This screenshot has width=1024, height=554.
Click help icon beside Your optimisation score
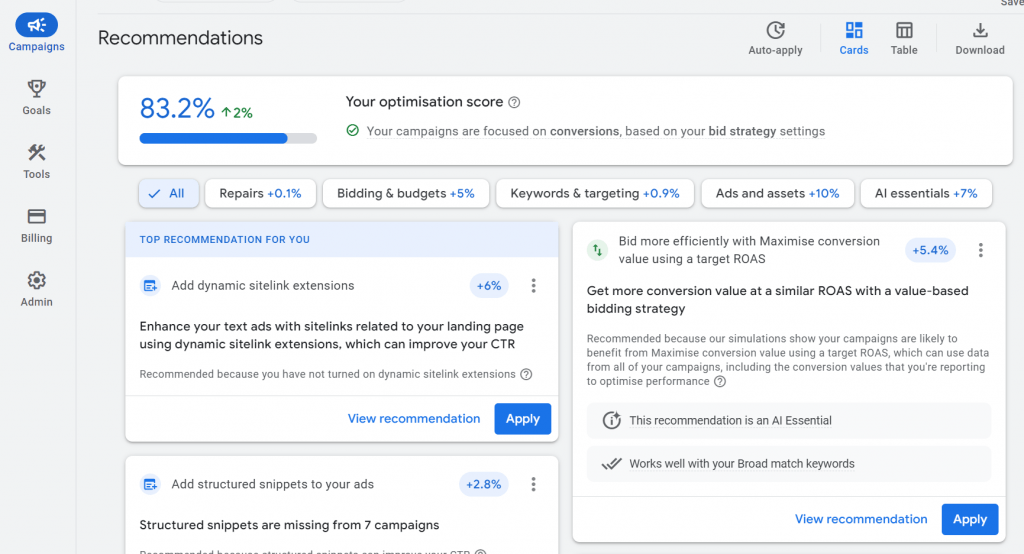tap(514, 103)
